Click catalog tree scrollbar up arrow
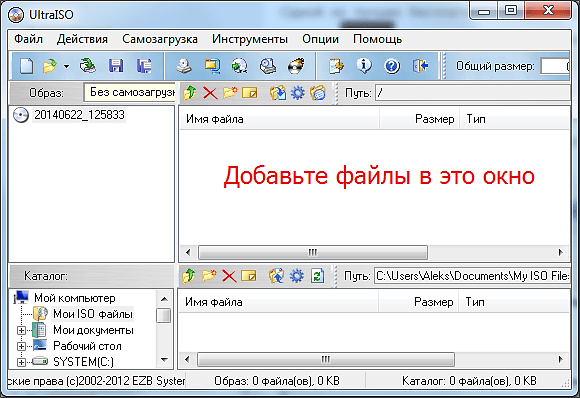Image resolution: width=580 pixels, height=398 pixels. click(164, 299)
